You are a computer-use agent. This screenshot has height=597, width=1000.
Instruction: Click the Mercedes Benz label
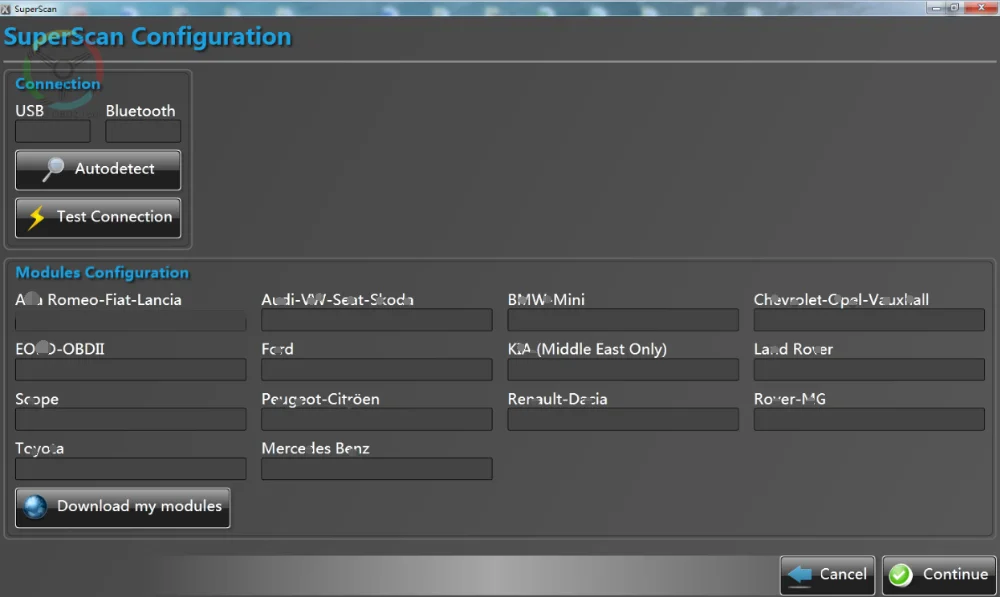coord(316,448)
